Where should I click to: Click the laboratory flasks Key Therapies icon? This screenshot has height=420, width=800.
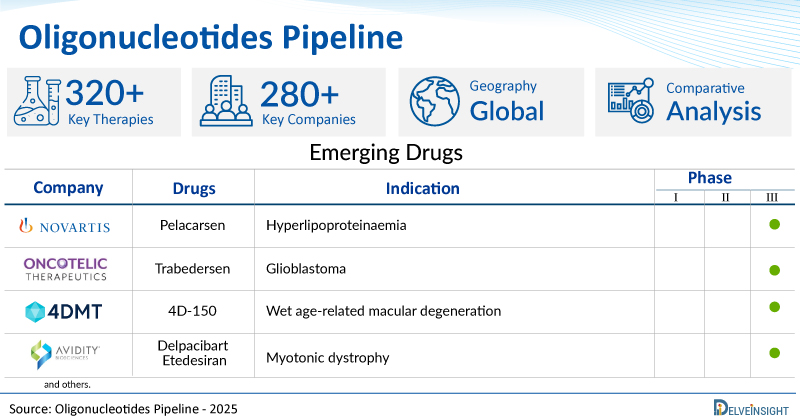point(37,102)
